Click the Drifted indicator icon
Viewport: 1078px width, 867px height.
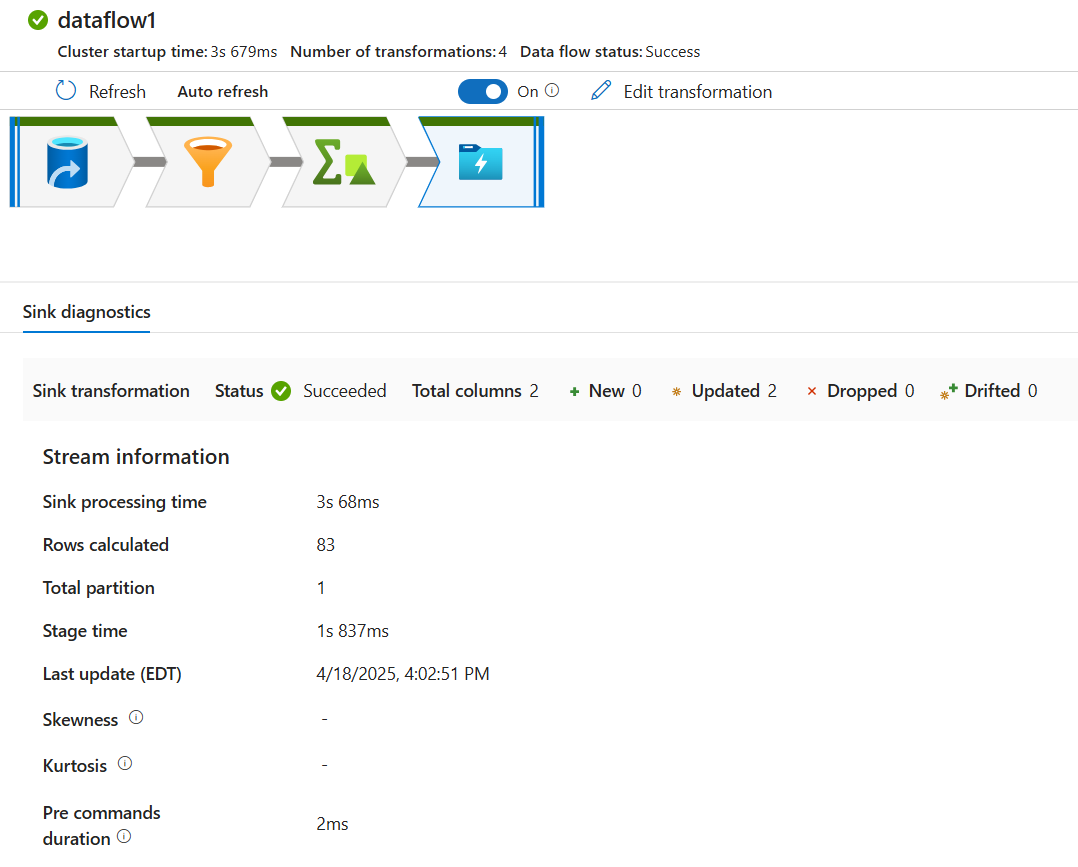[948, 391]
